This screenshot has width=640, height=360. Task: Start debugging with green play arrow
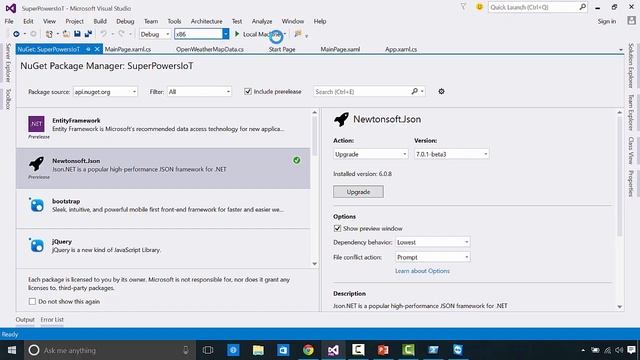coord(237,34)
